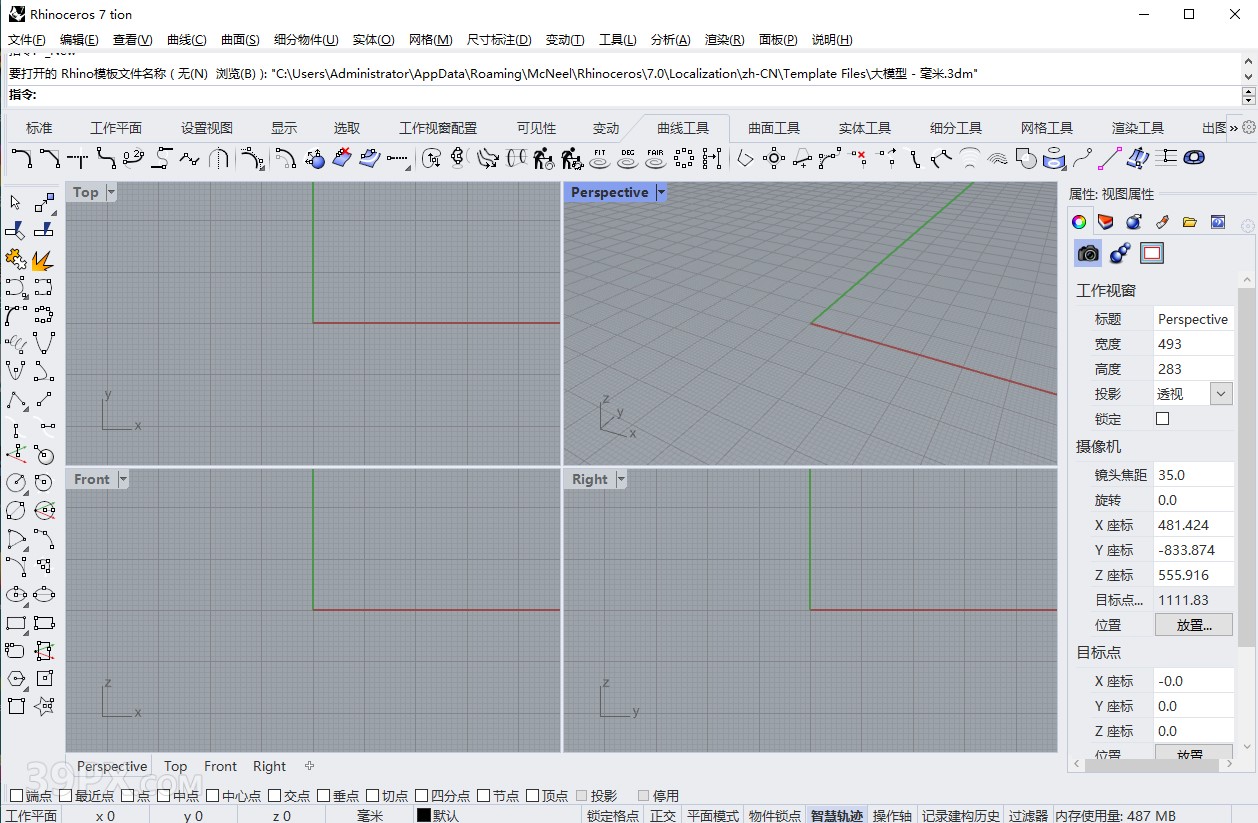
Task: Click the camera icon in 视图属性 panel
Action: point(1087,253)
